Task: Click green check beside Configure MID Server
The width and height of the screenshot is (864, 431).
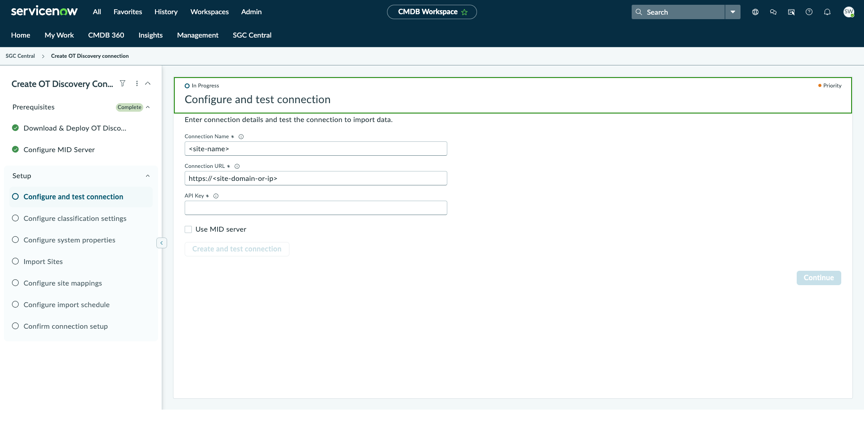Action: point(15,149)
